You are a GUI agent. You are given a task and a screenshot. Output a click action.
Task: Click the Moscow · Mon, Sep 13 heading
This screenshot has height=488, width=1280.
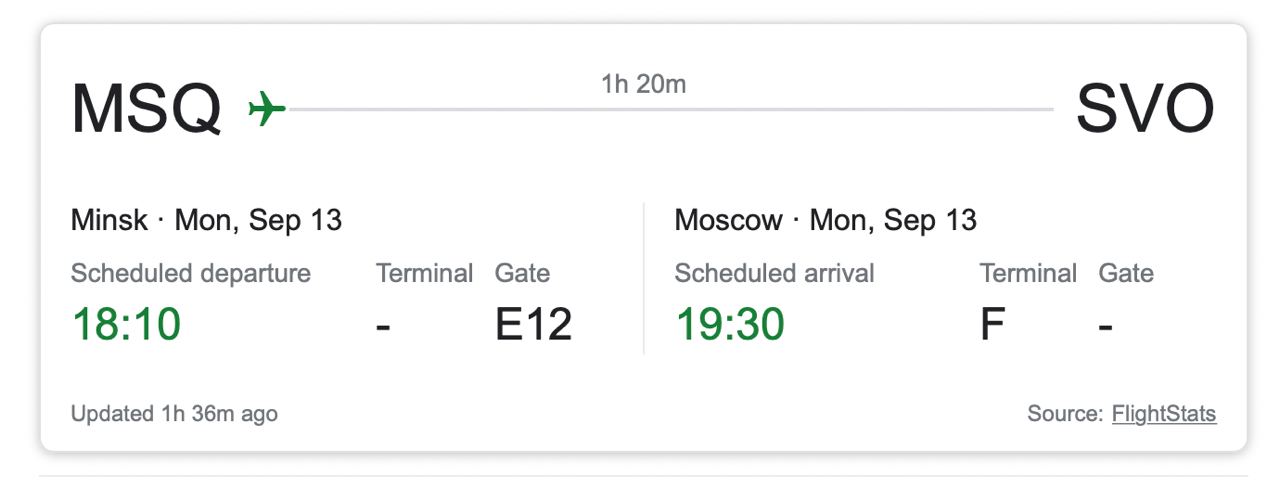[825, 220]
